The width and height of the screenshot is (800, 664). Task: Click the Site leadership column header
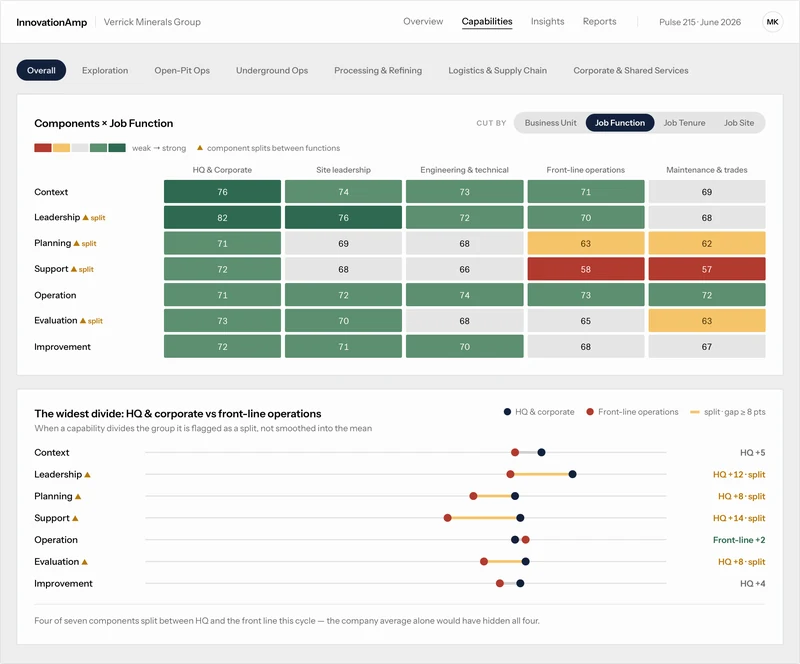[343, 170]
